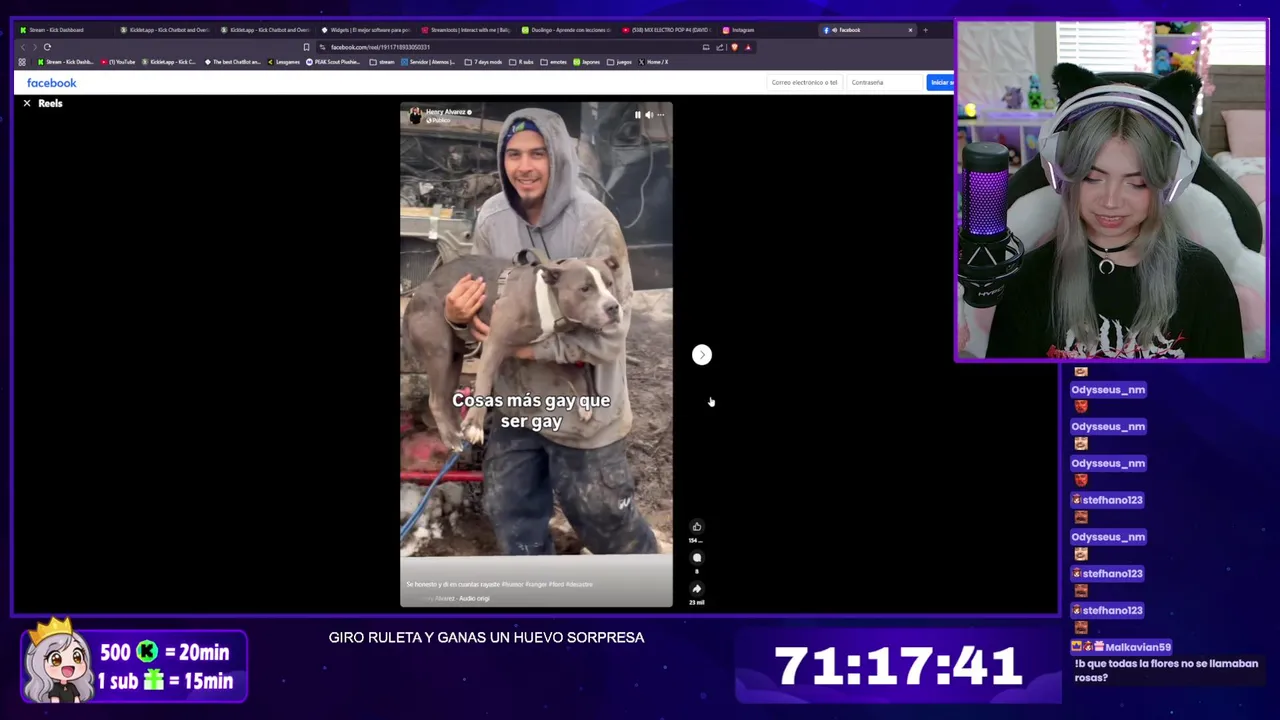Screen dimensions: 1280x720
Task: Go back with the browser back arrow
Action: (x=23, y=47)
